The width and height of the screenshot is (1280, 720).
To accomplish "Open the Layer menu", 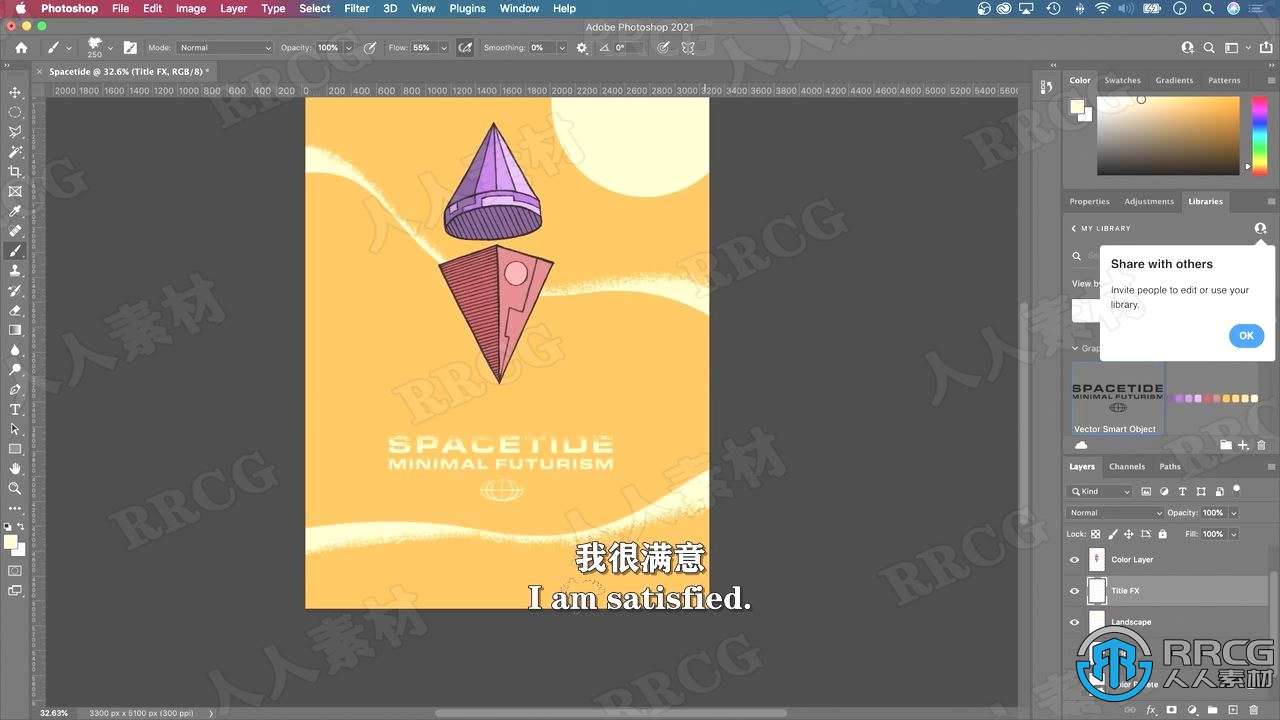I will coord(233,8).
